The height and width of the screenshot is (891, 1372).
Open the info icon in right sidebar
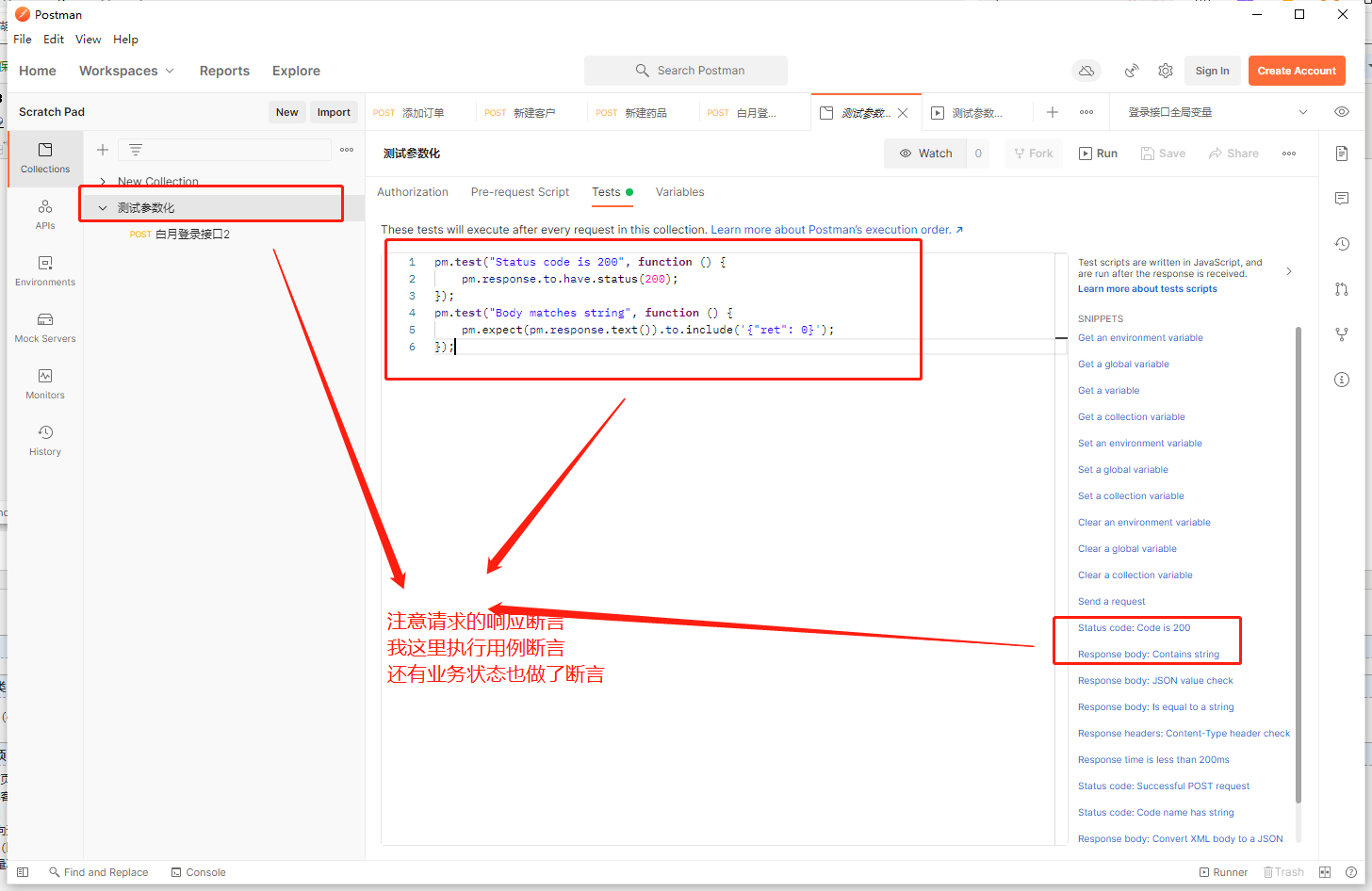[1342, 380]
